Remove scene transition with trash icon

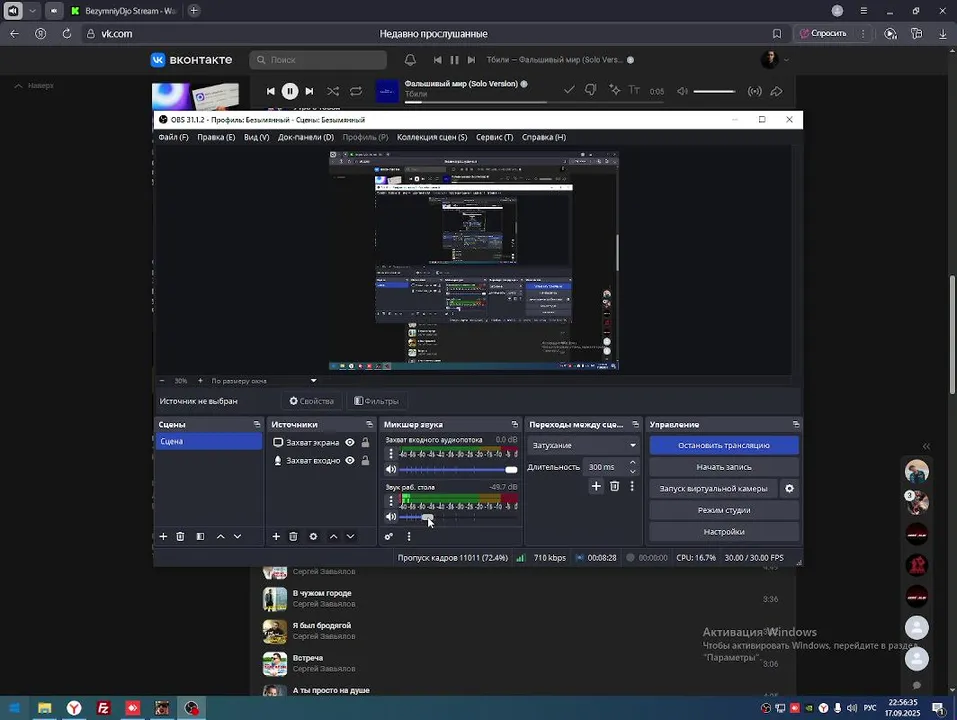[615, 486]
